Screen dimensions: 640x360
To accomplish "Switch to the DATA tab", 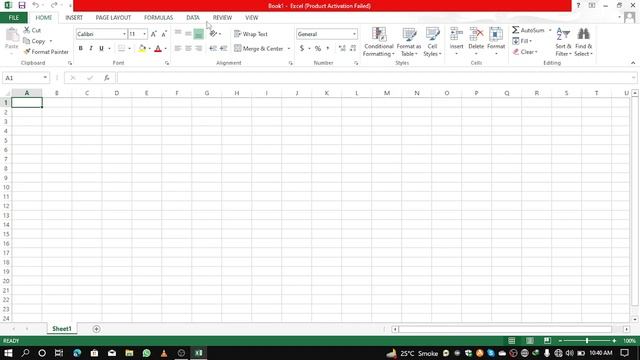I will [x=193, y=18].
